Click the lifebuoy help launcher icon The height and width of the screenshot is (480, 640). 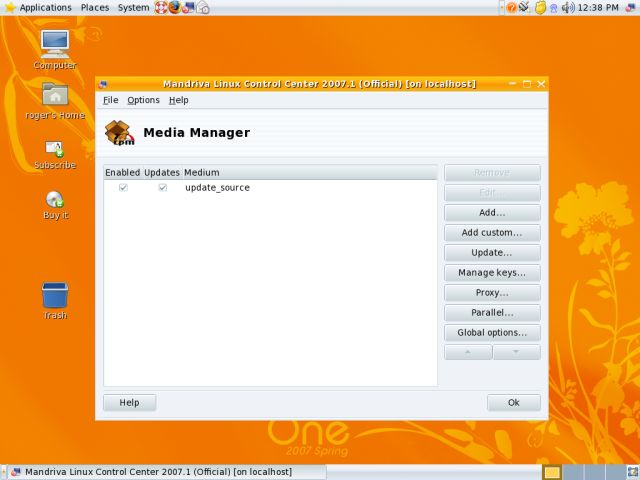point(161,7)
